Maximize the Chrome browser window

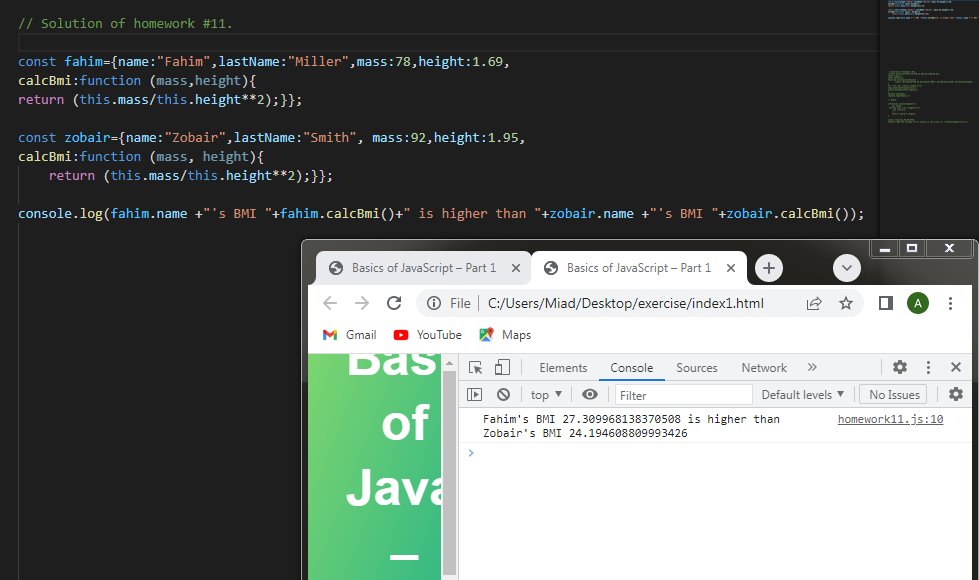click(912, 248)
